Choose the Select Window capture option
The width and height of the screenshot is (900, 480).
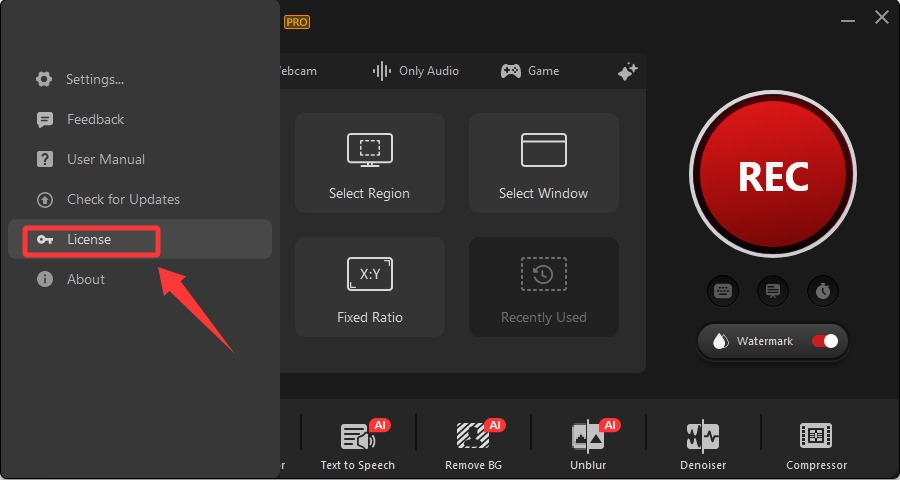(543, 163)
